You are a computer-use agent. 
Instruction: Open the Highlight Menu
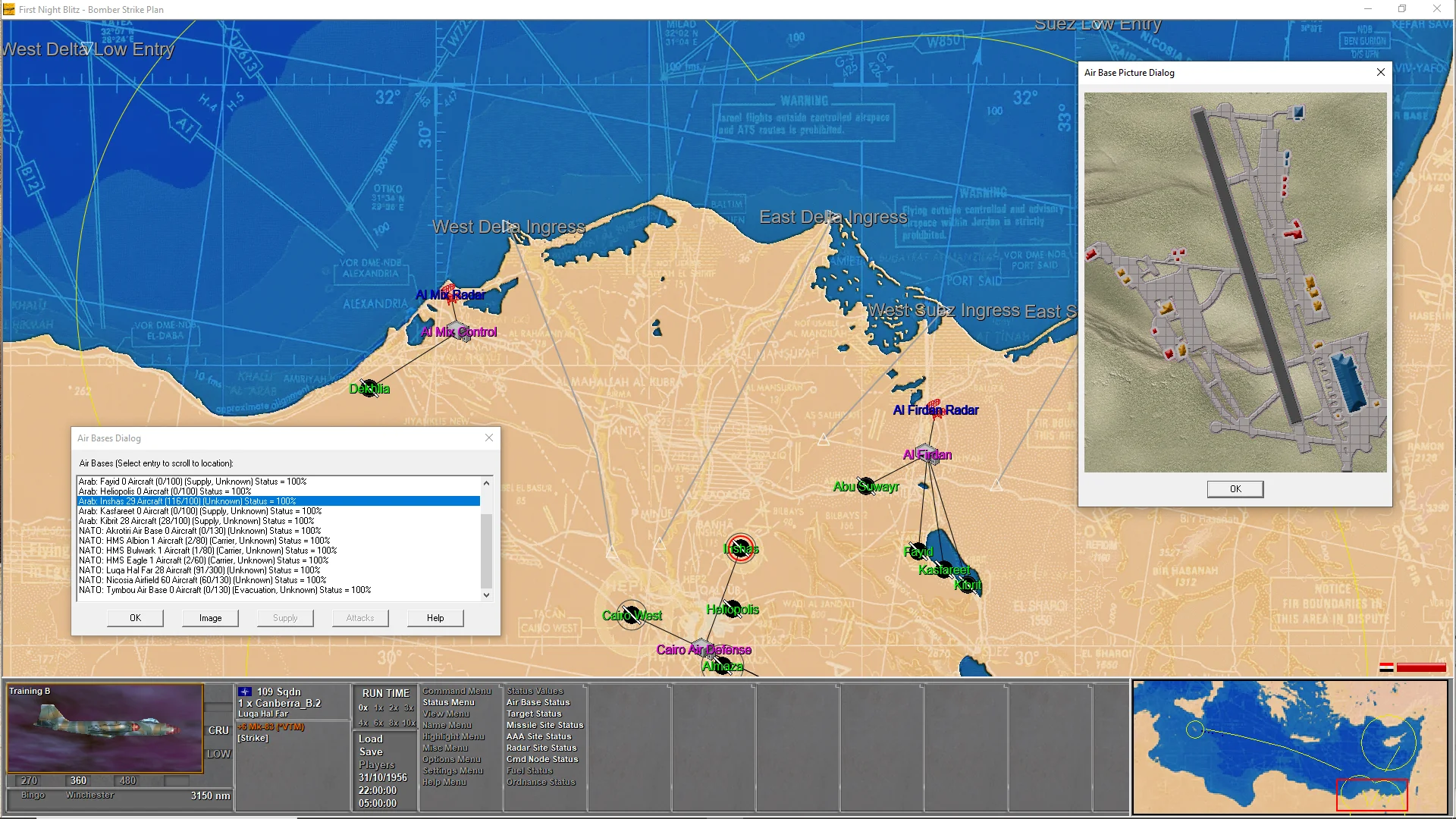(453, 736)
